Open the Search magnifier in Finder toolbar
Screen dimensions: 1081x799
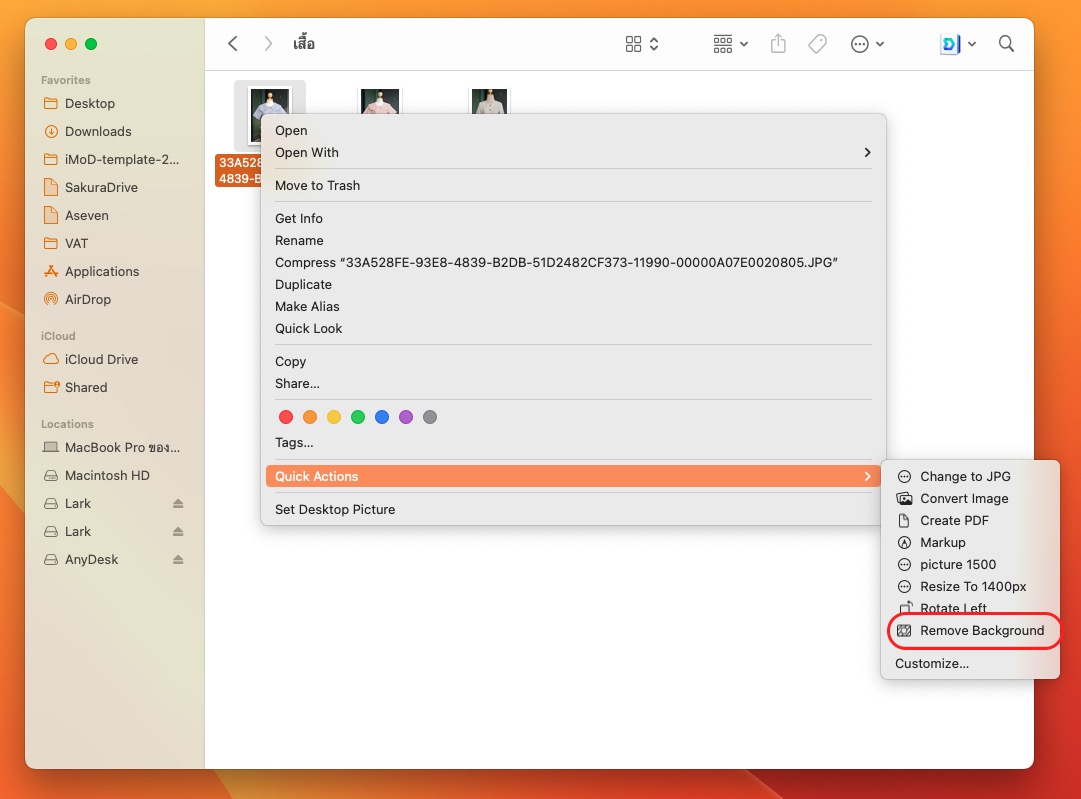[x=1006, y=44]
